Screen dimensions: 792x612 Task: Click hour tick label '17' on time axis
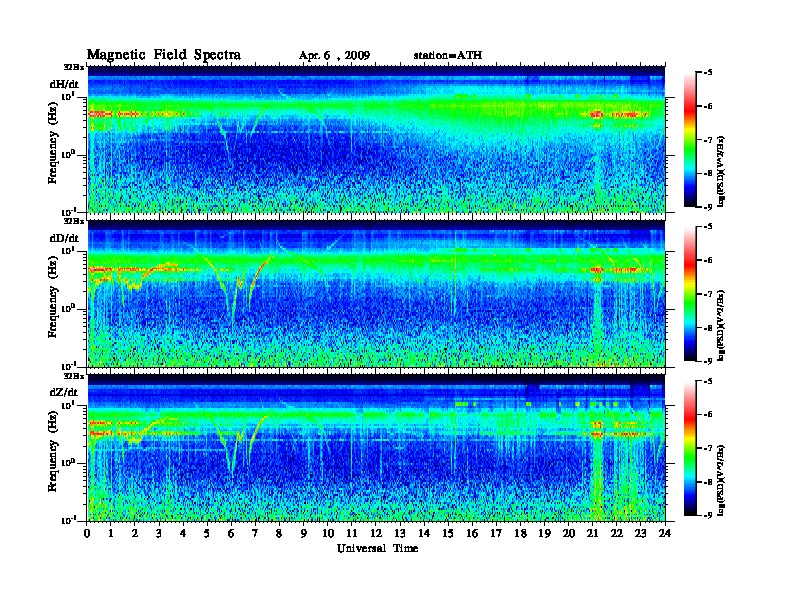pos(496,533)
